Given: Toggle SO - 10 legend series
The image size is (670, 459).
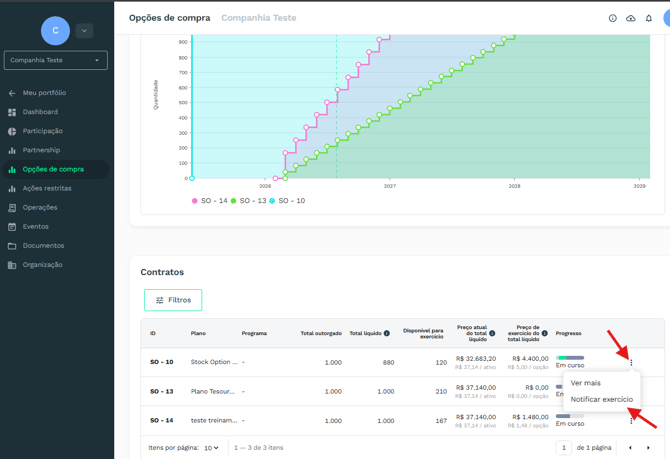Looking at the screenshot, I should point(287,201).
